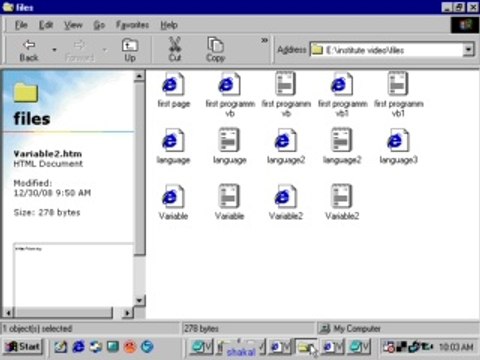The width and height of the screenshot is (480, 360).
Task: Click the large yellow folder icon in the info pane
Action: coord(26,92)
